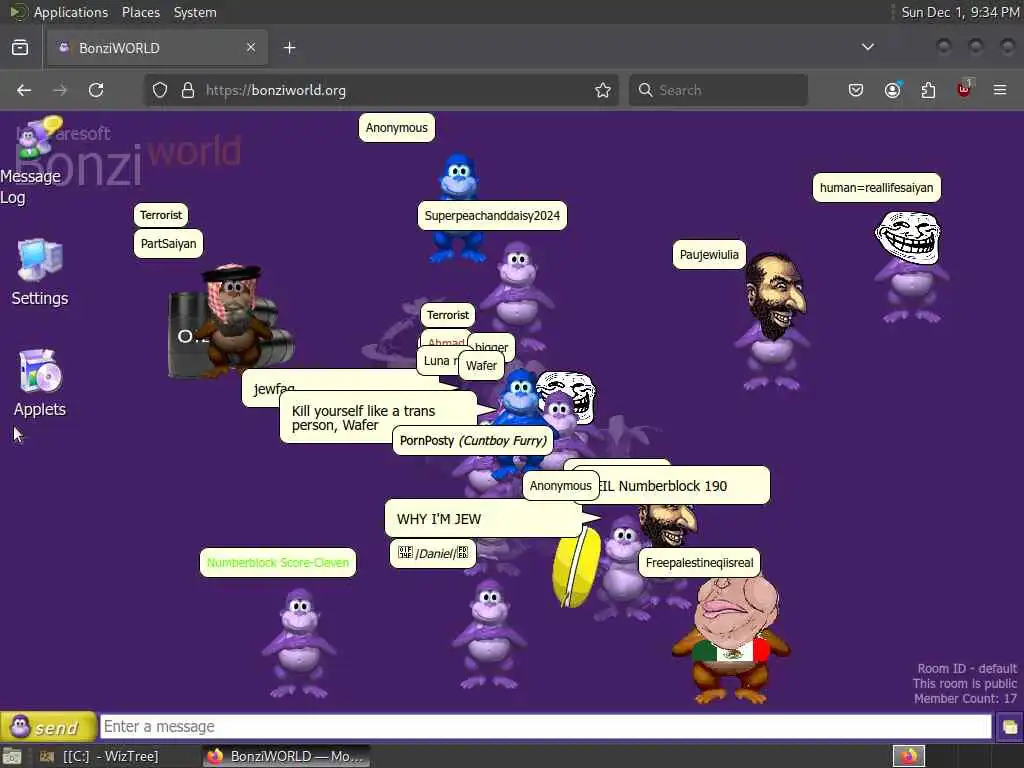Click the Wafer name tag

(x=481, y=366)
